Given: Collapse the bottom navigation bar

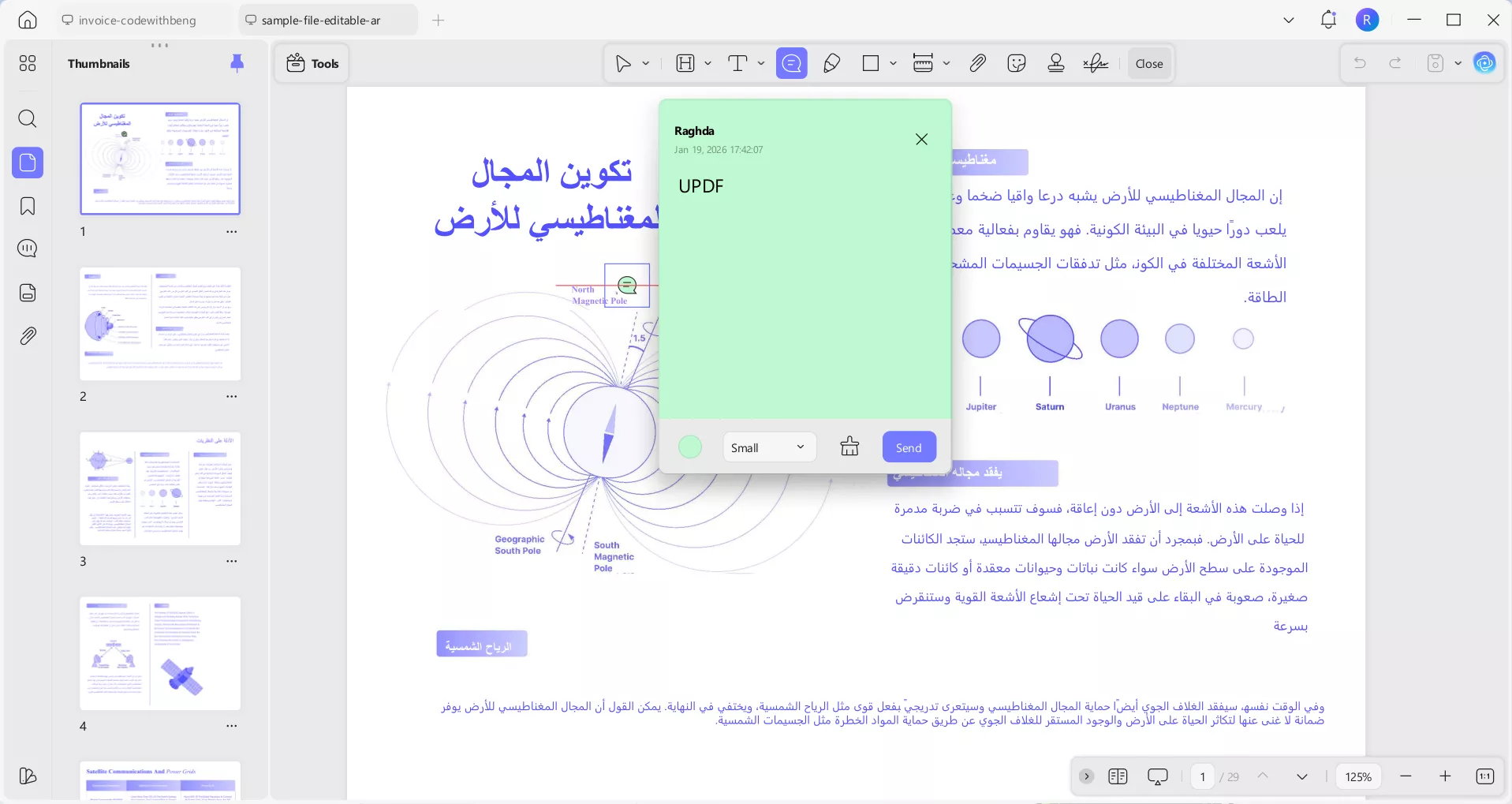Looking at the screenshot, I should [1086, 776].
